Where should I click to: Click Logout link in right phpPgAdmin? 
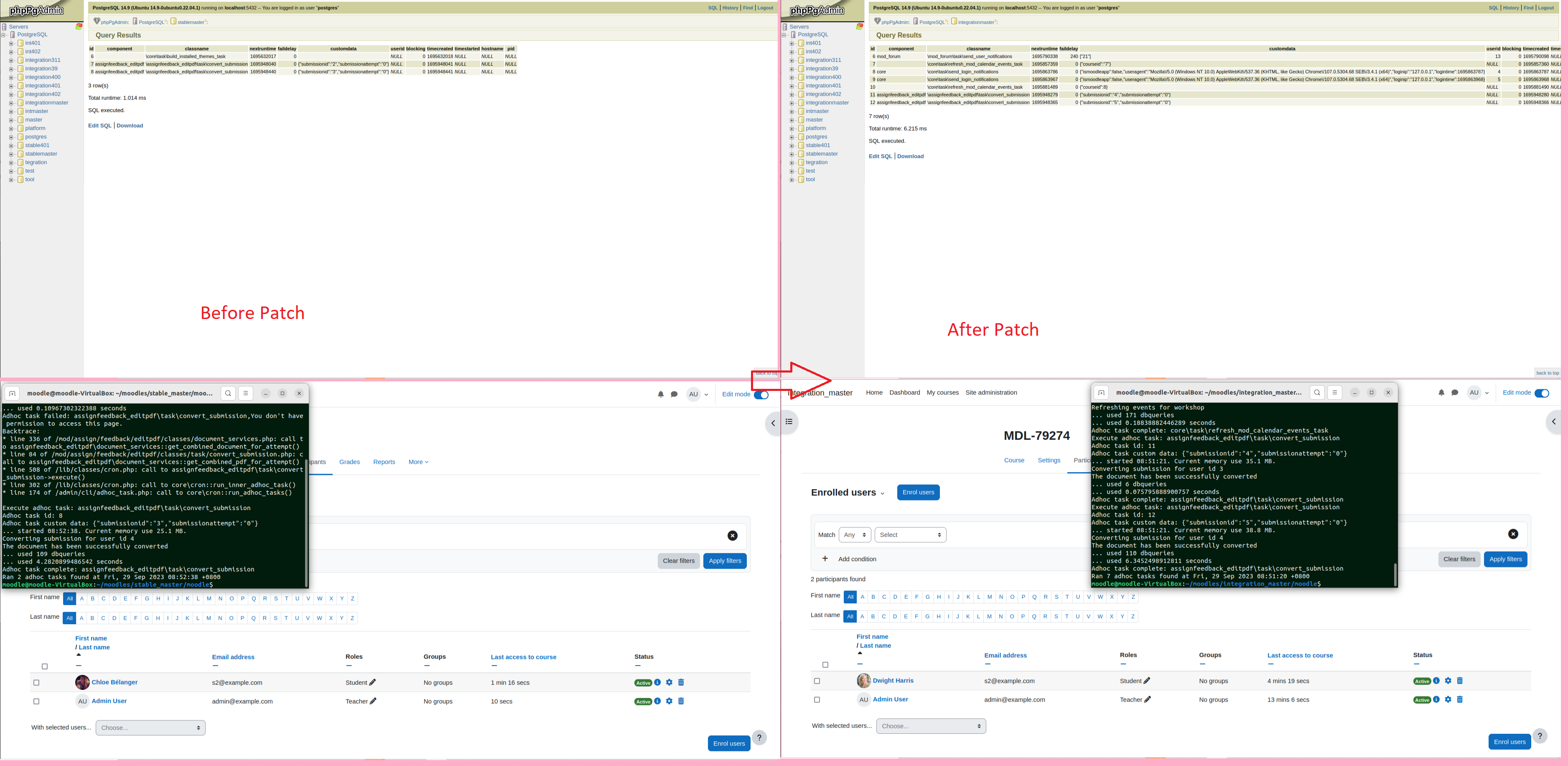pyautogui.click(x=1545, y=8)
